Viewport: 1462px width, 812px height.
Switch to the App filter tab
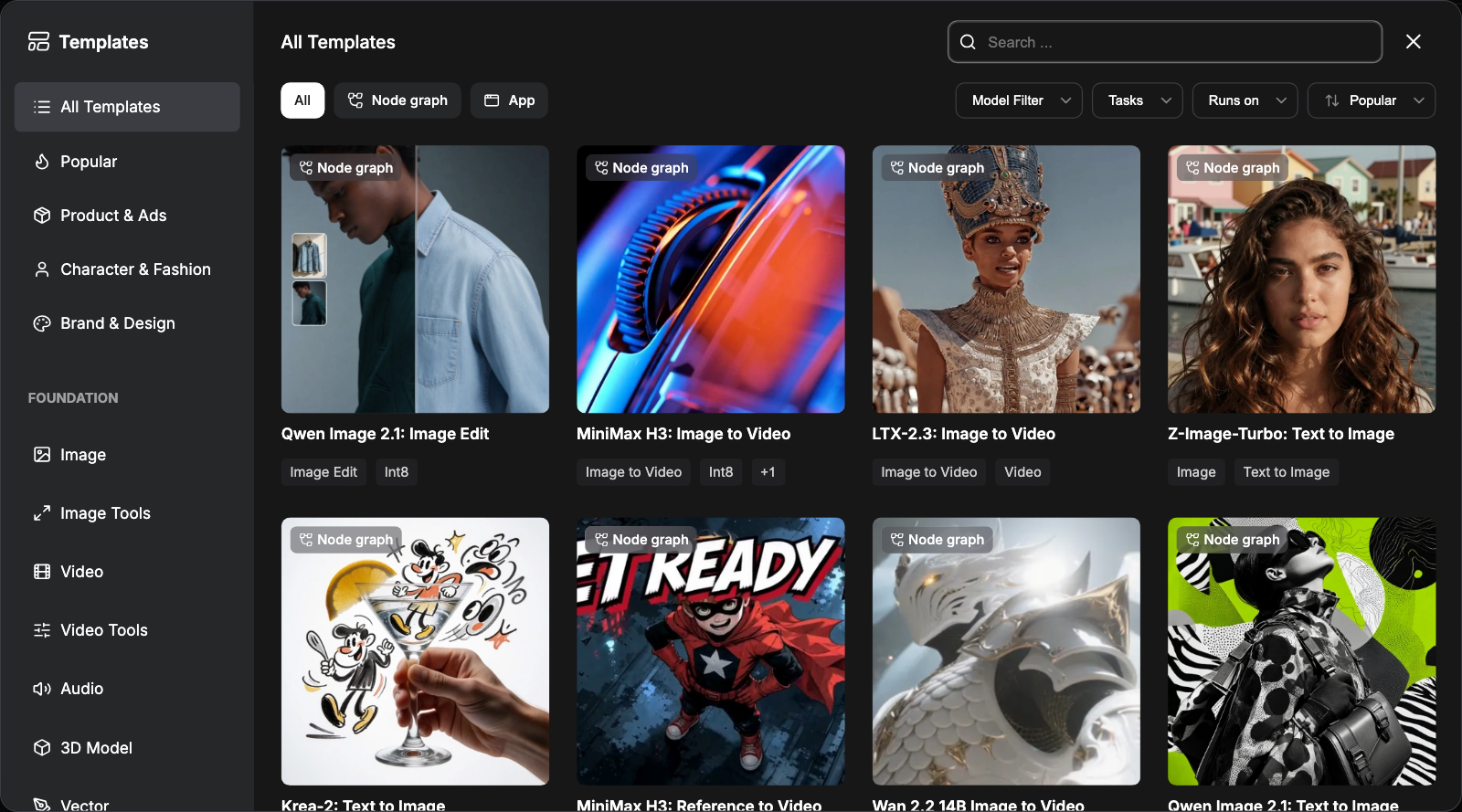[x=509, y=100]
